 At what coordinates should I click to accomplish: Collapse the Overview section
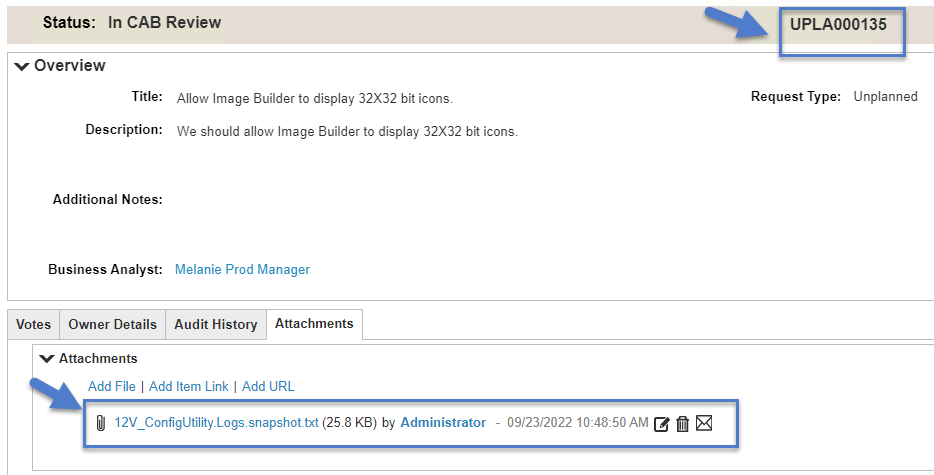22,66
